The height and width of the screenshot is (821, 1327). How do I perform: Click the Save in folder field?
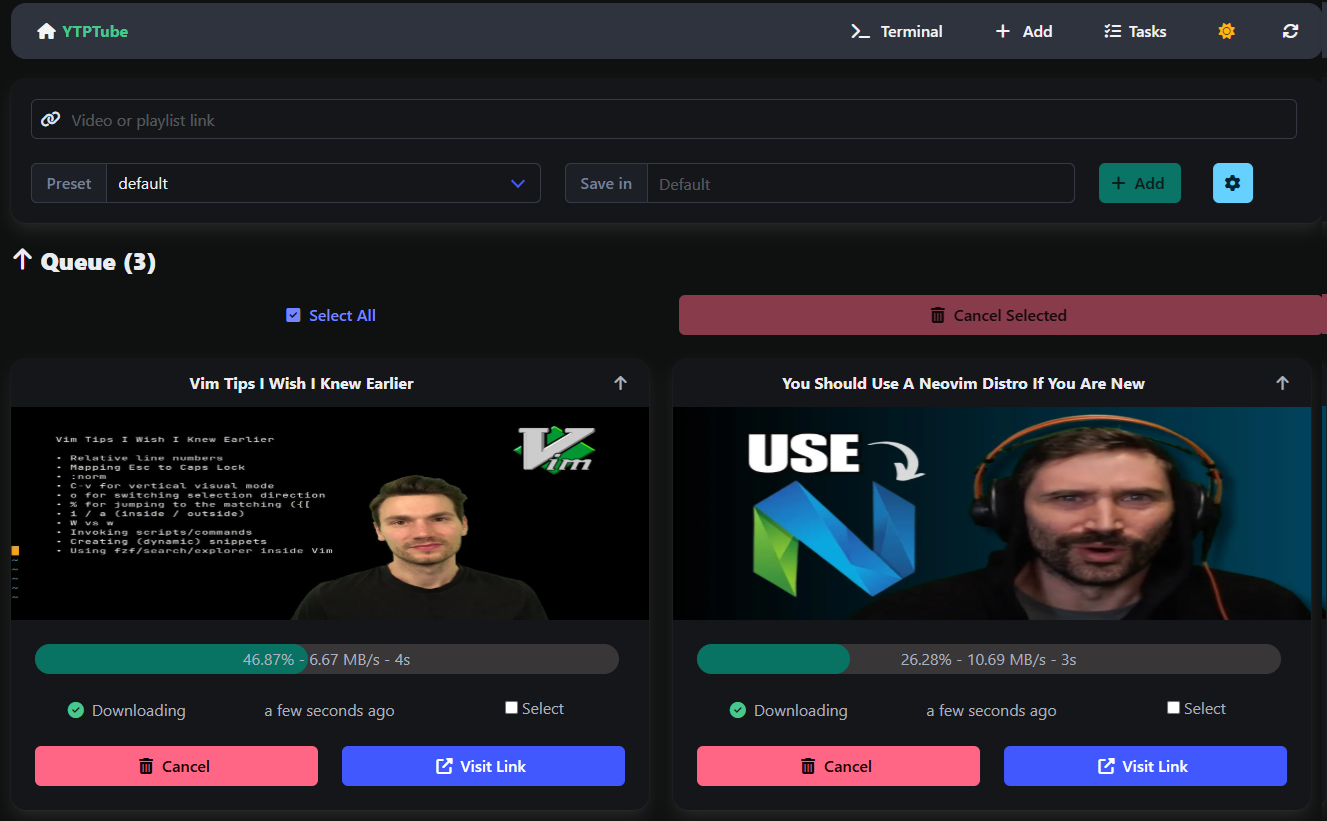861,183
